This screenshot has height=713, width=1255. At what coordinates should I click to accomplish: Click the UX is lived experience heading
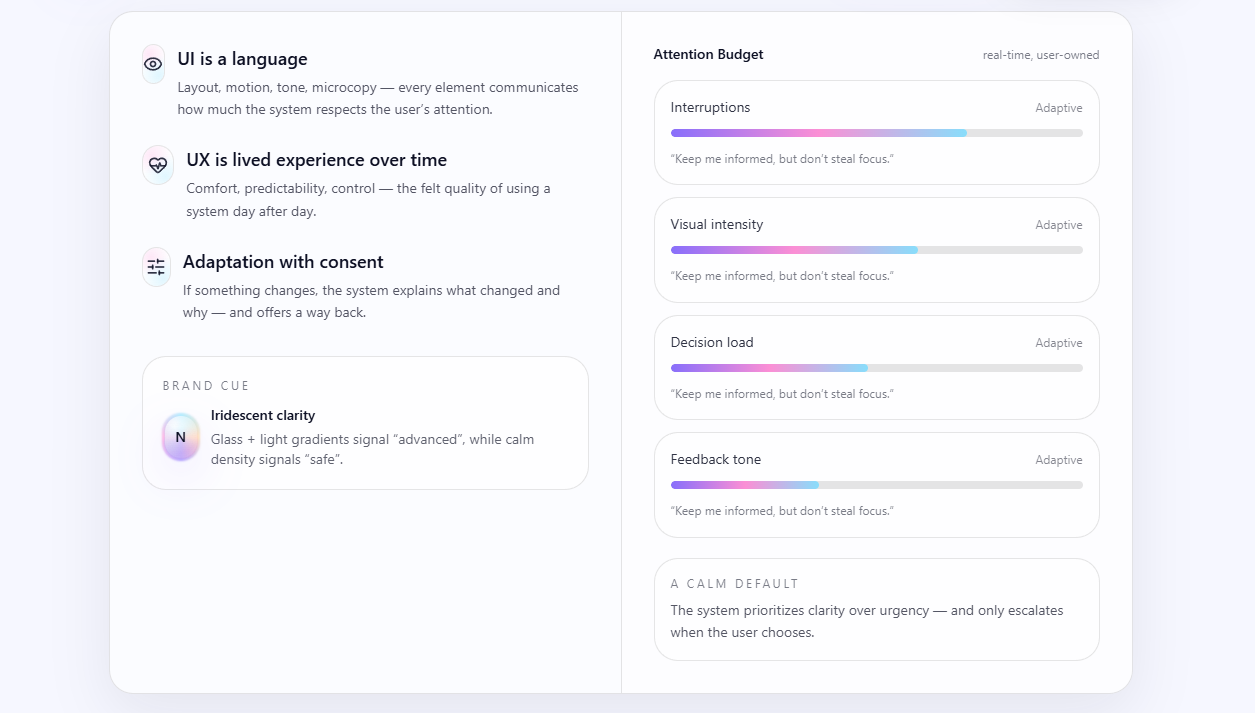(x=316, y=160)
